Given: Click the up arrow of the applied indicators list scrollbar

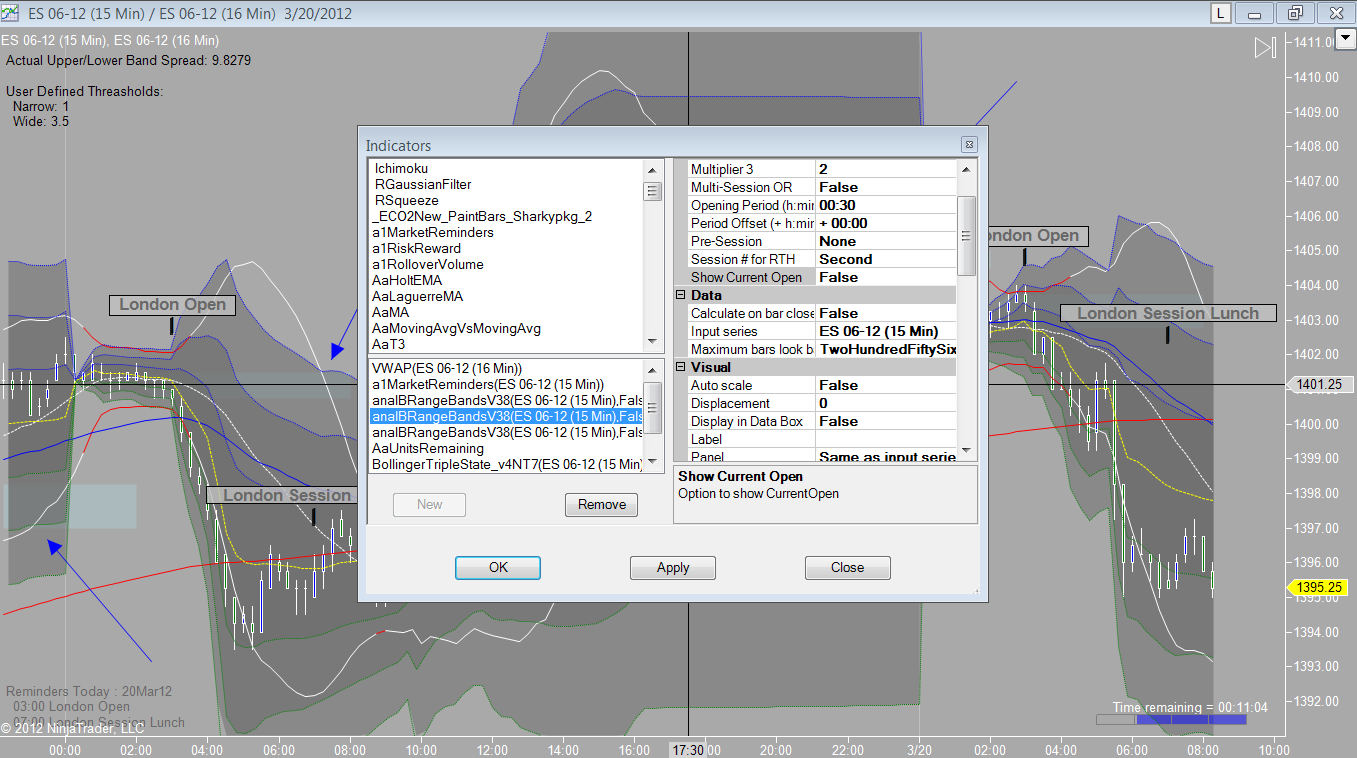Looking at the screenshot, I should point(652,368).
